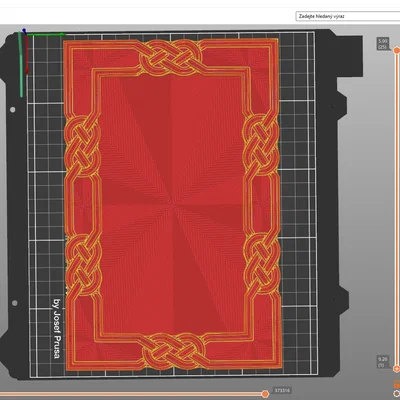Click the orange lock icon below vertical slider
400x400 pixels.
(x=397, y=384)
